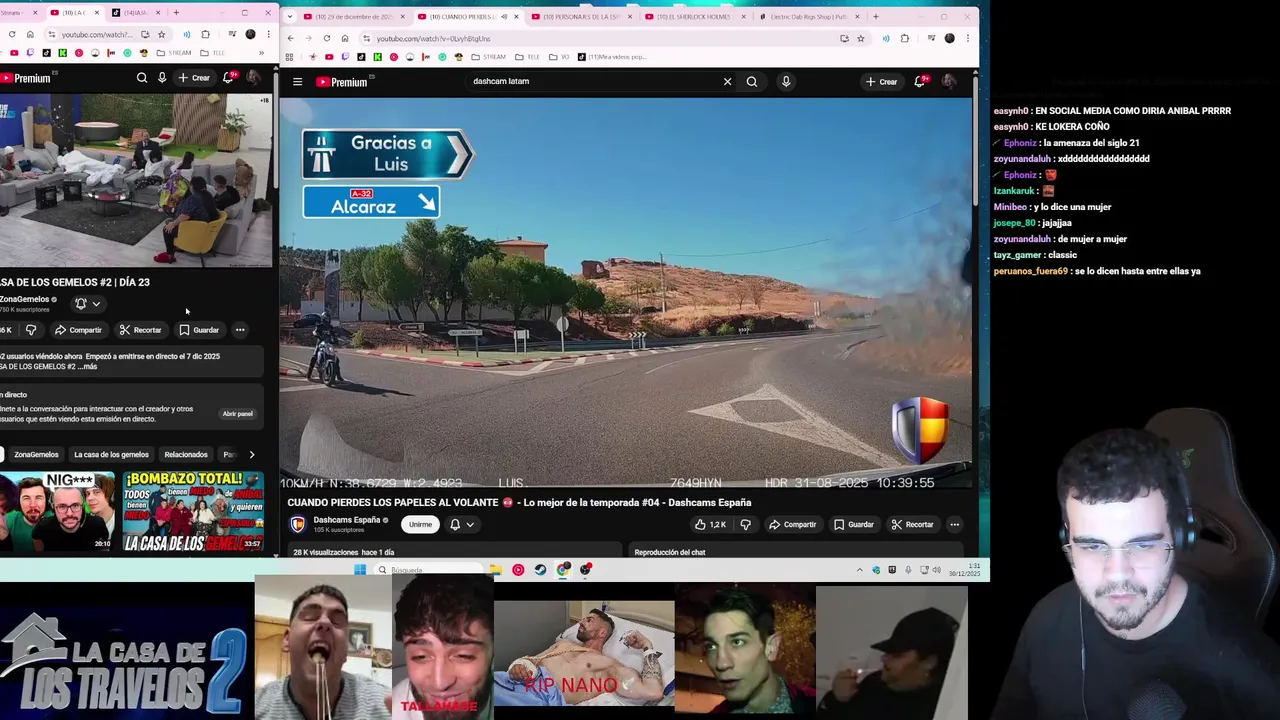Clear the 'dashcam latam' search text
This screenshot has height=720, width=1280.
[727, 82]
